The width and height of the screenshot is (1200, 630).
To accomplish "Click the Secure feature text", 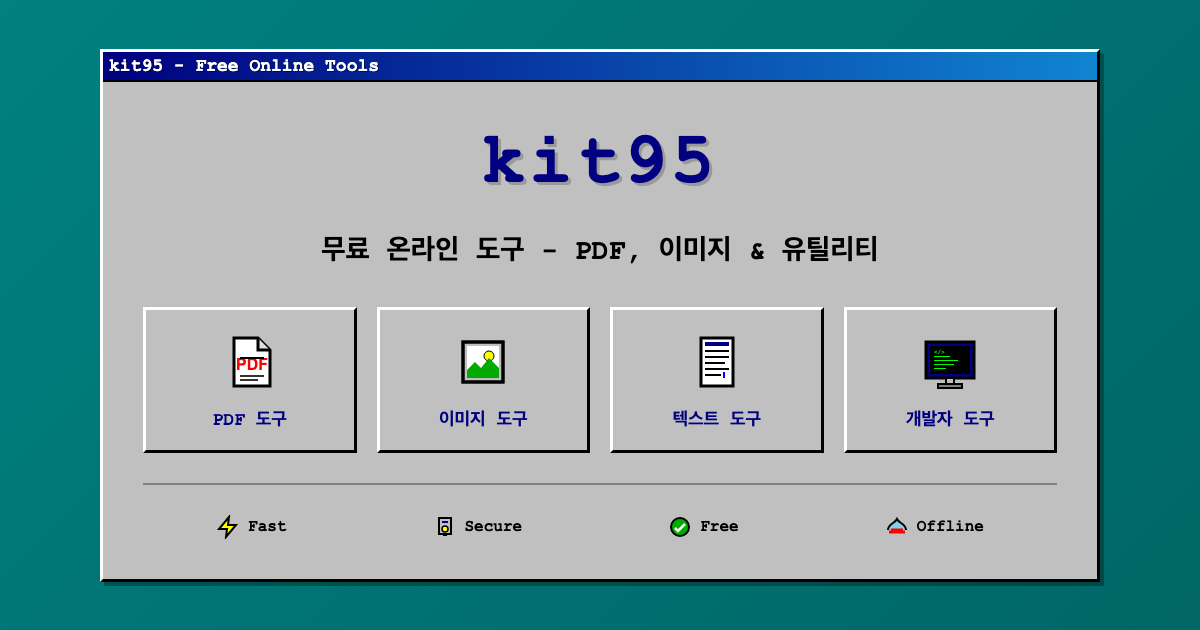I will coord(493,526).
